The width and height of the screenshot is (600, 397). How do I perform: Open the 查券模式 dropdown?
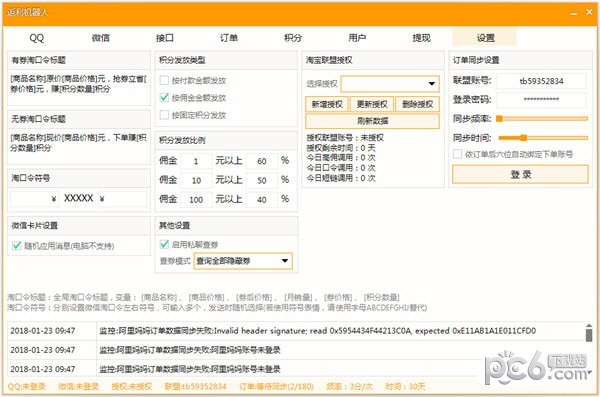(243, 261)
